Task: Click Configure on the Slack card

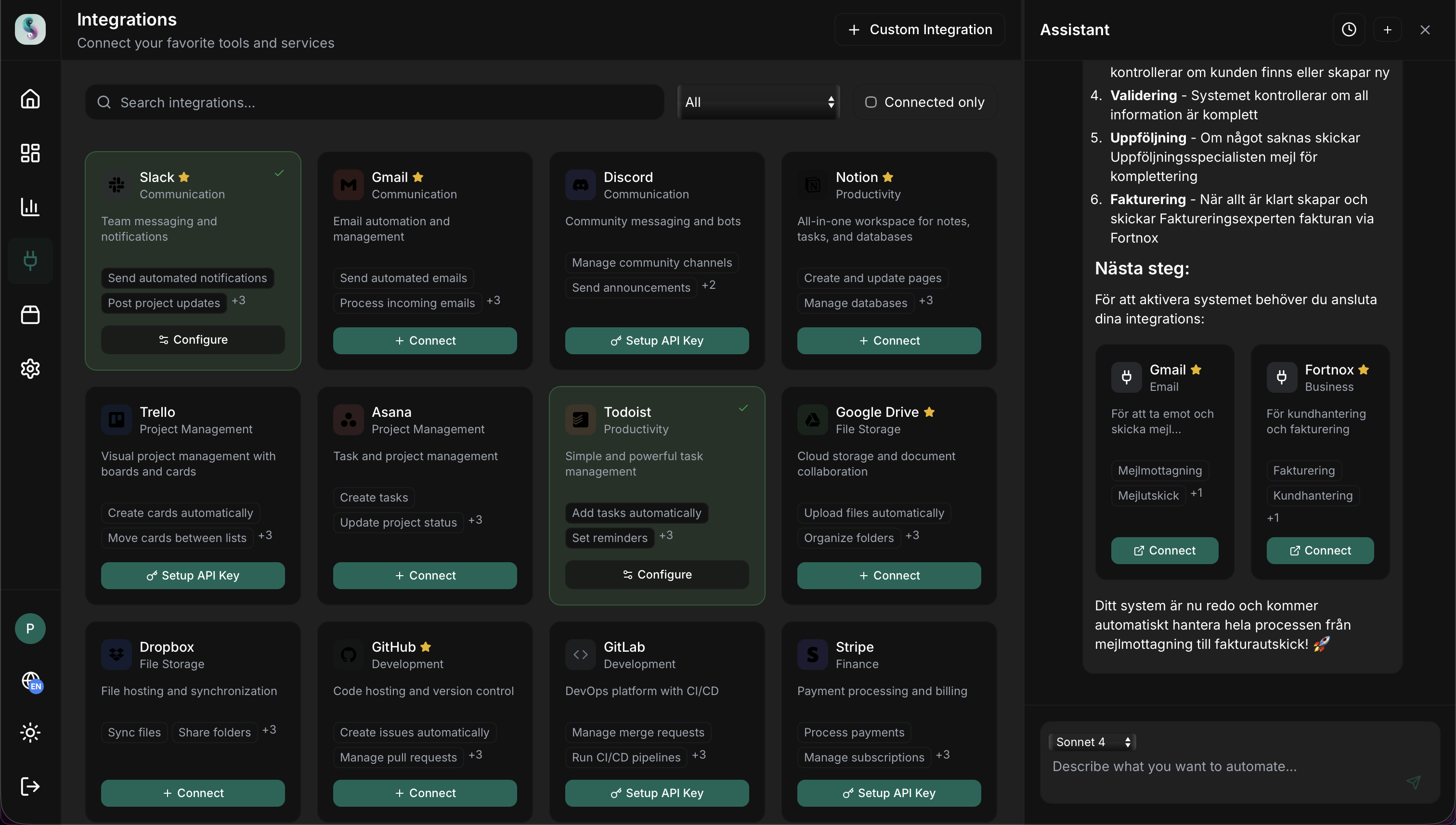Action: (193, 339)
